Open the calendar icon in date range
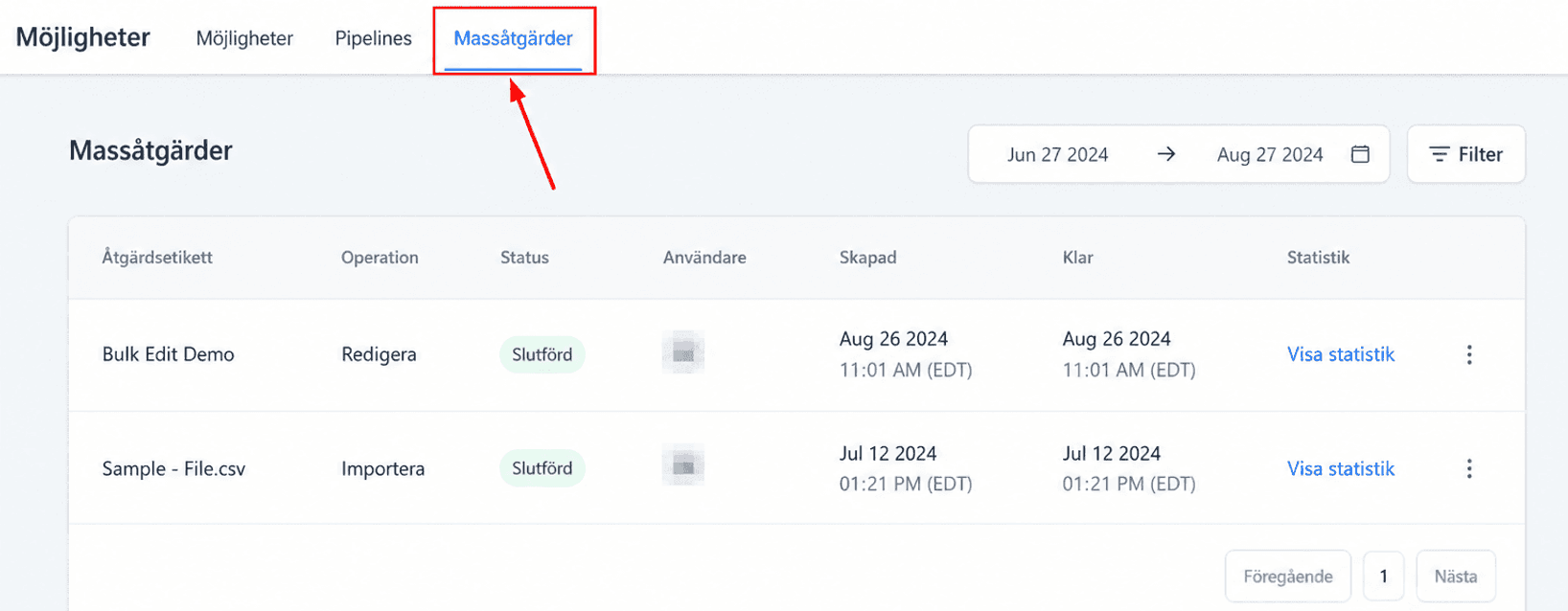The image size is (1568, 611). click(x=1360, y=154)
